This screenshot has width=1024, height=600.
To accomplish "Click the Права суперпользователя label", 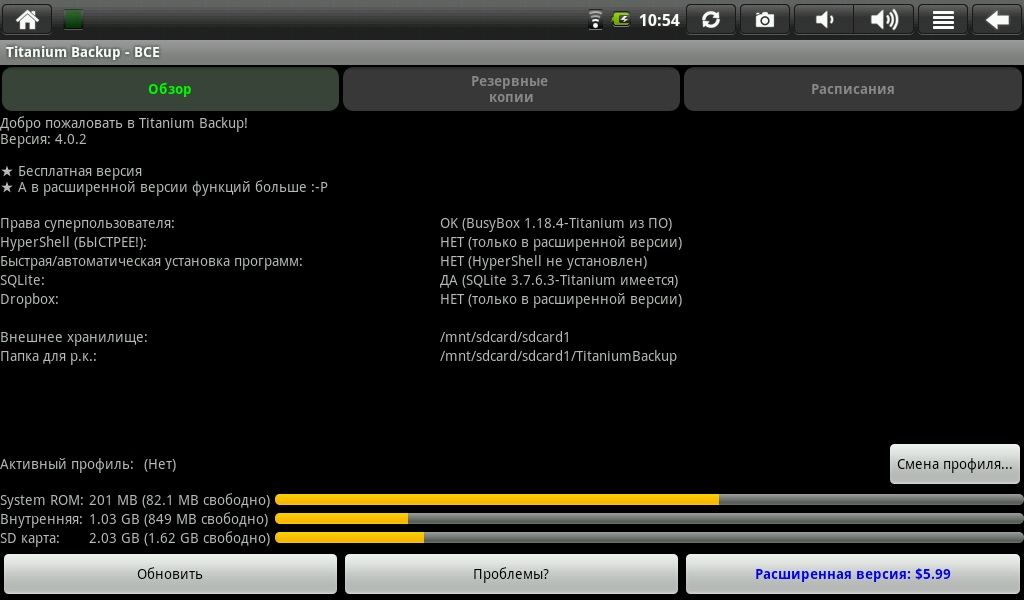I will coord(88,223).
